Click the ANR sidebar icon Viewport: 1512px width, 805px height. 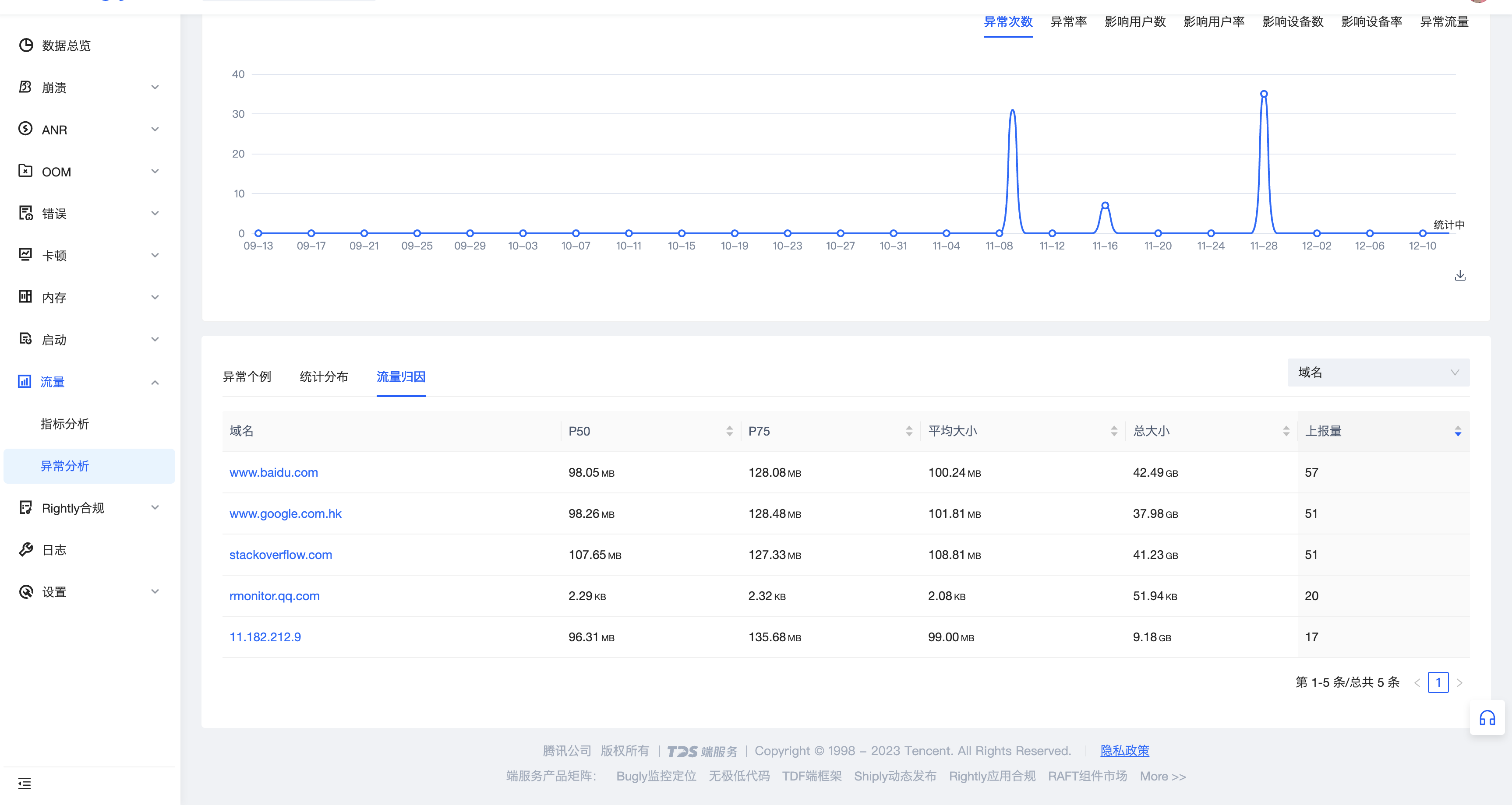tap(25, 129)
